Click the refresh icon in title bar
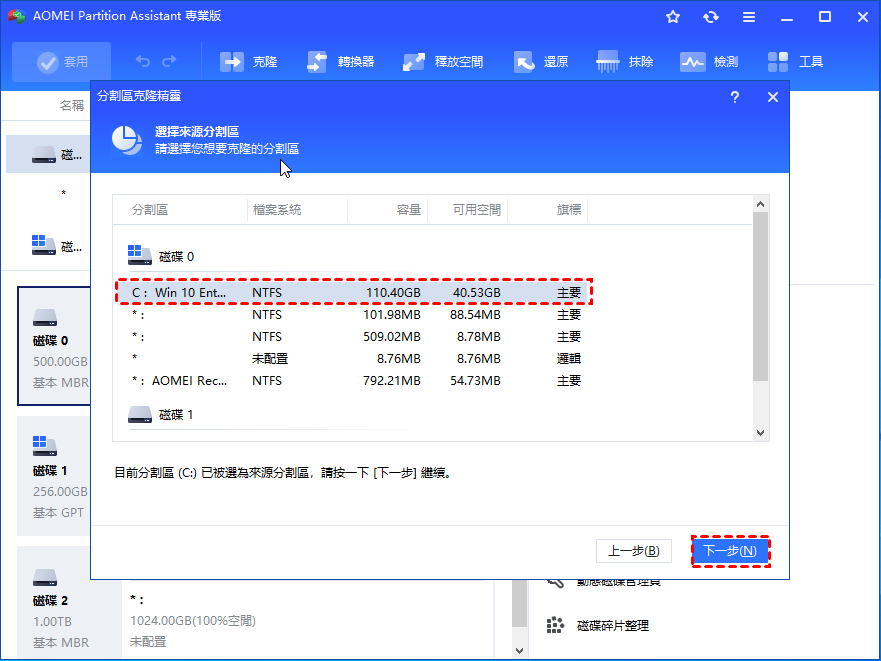Viewport: 881px width, 661px height. click(x=711, y=17)
